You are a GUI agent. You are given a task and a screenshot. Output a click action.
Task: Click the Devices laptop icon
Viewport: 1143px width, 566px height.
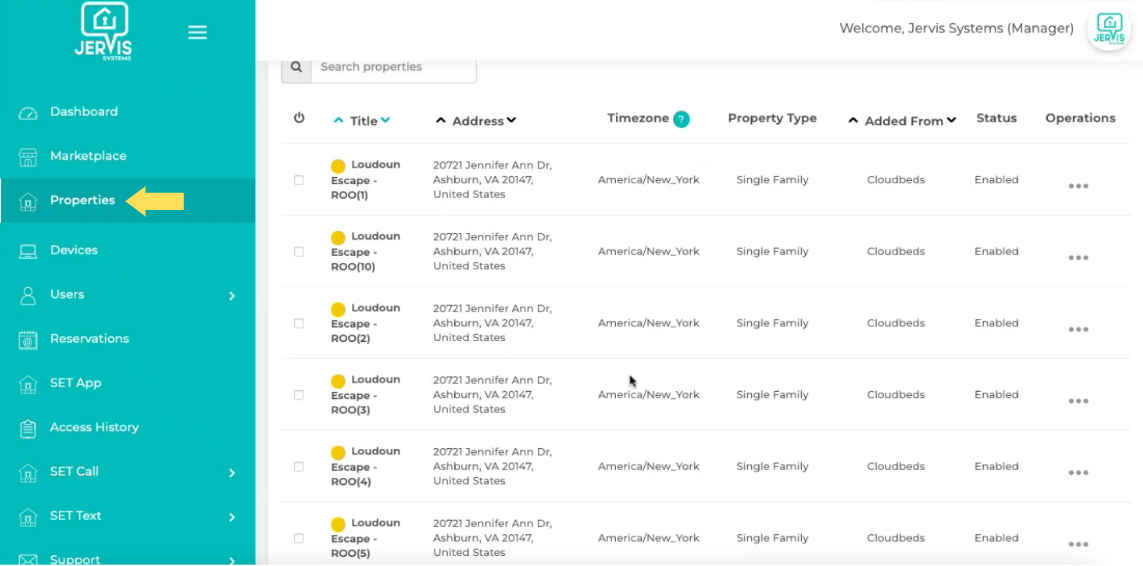(28, 251)
